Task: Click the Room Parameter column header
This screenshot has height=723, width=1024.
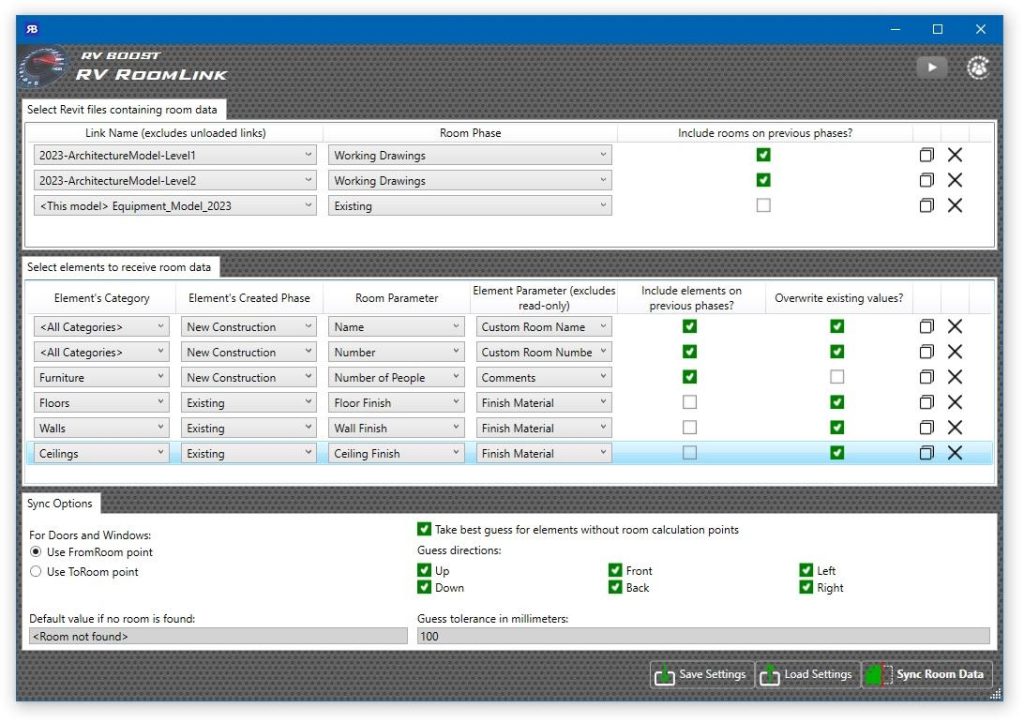Action: pyautogui.click(x=396, y=298)
